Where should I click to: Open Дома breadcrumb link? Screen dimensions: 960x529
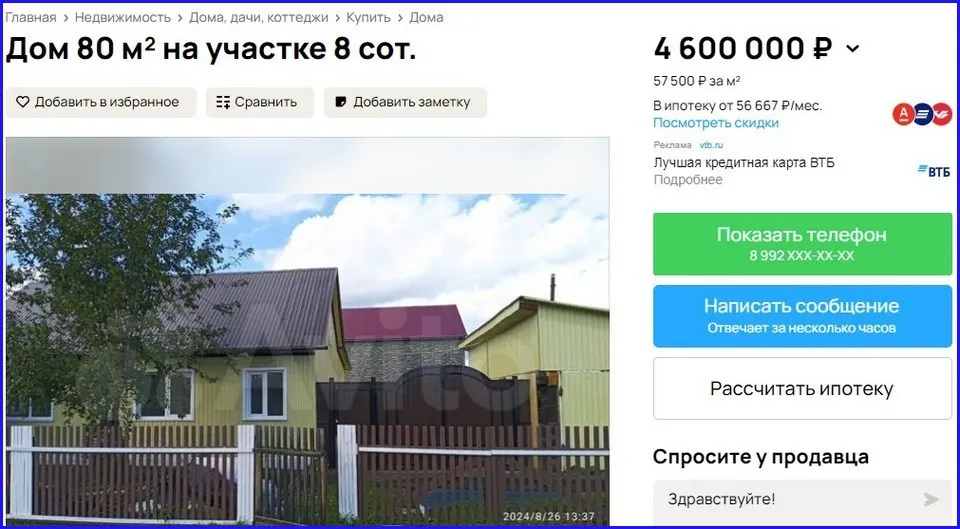(426, 18)
